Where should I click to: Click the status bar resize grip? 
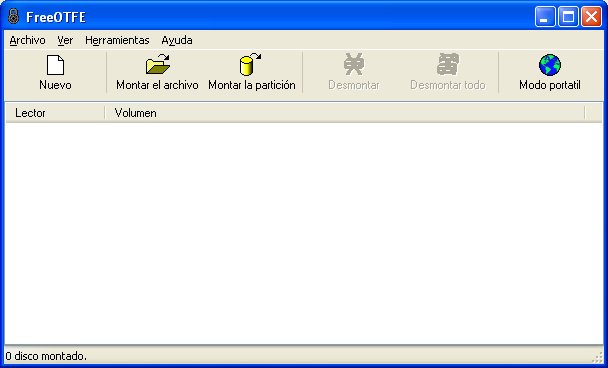[597, 357]
